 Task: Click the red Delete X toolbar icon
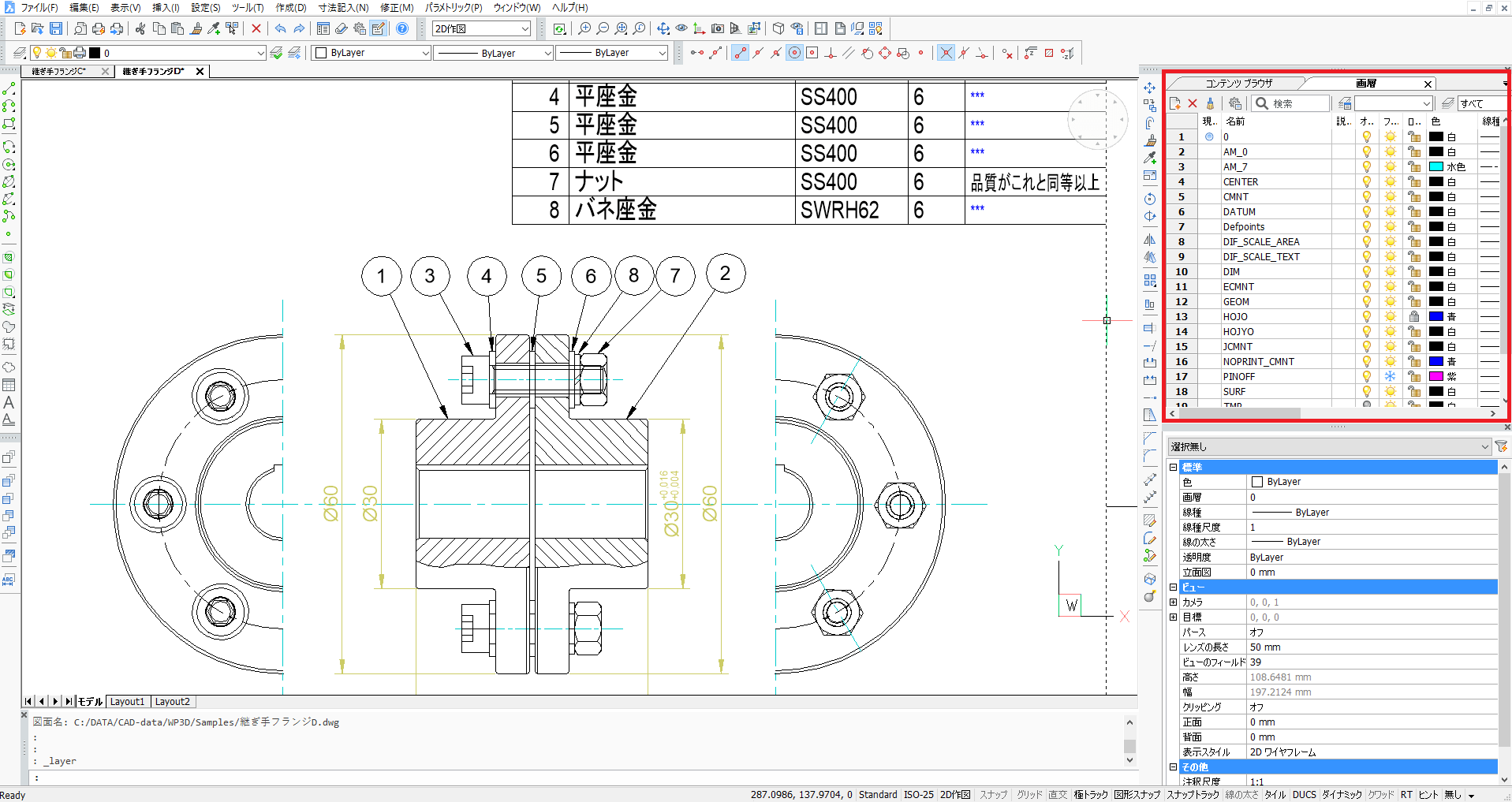coord(256,28)
